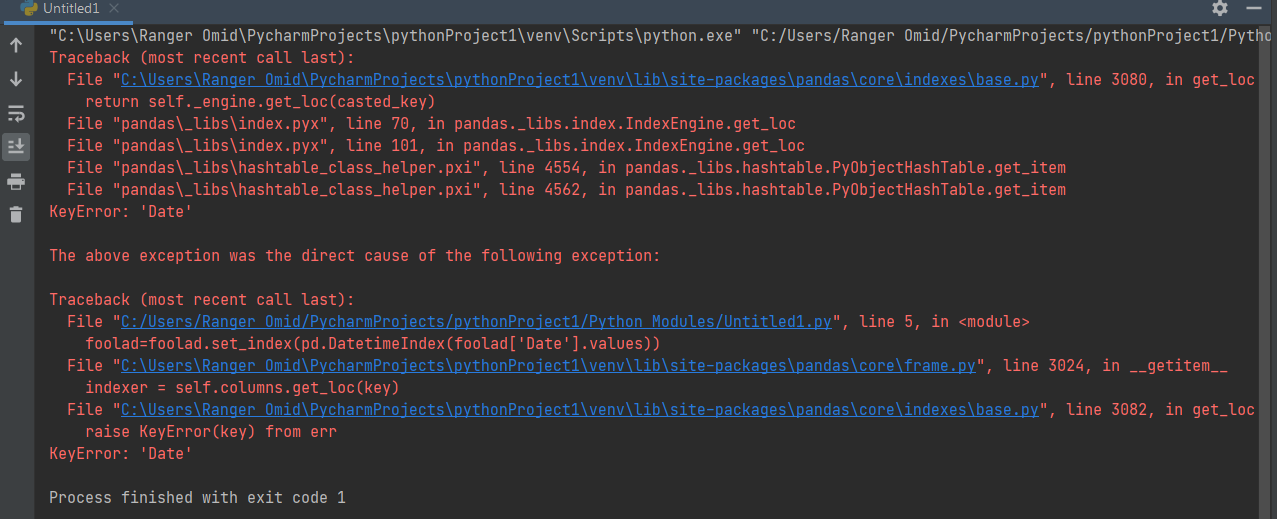This screenshot has width=1277, height=519.
Task: Open base.py link at line 3082
Action: (579, 410)
